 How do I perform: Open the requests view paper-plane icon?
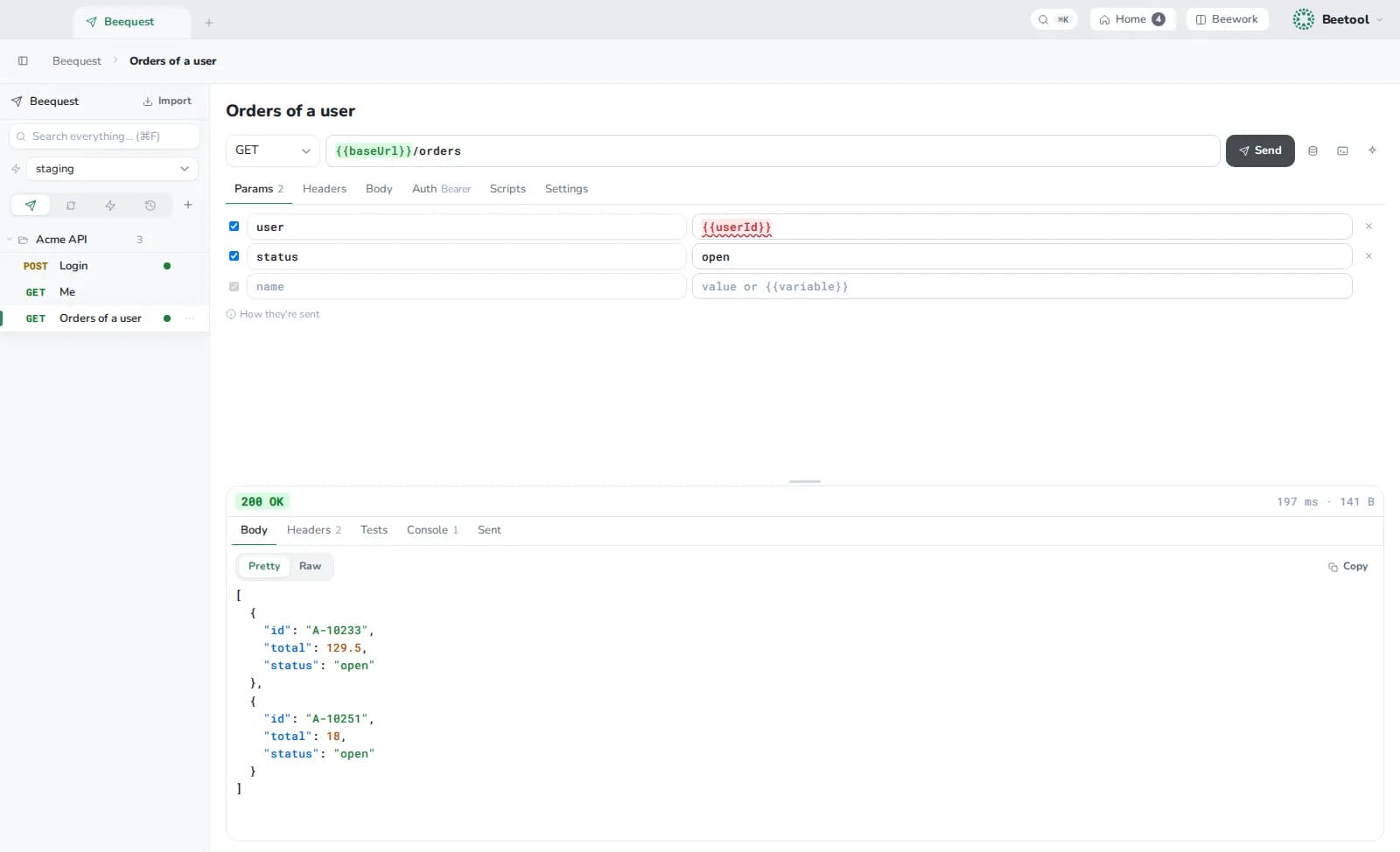click(x=31, y=206)
